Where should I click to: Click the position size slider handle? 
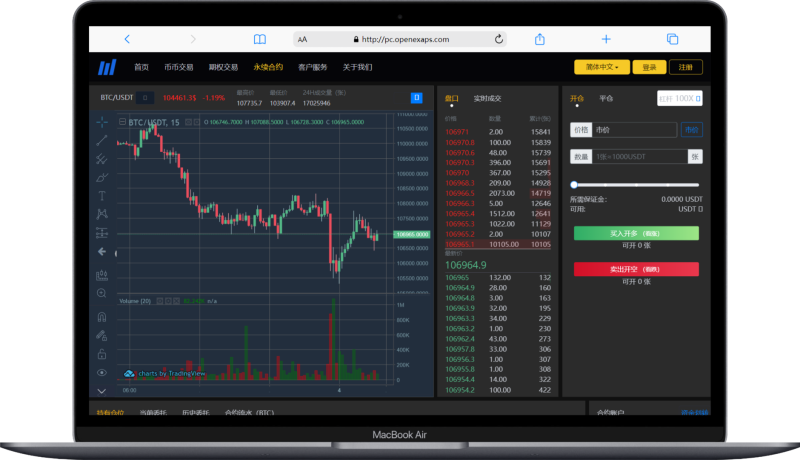click(x=574, y=184)
